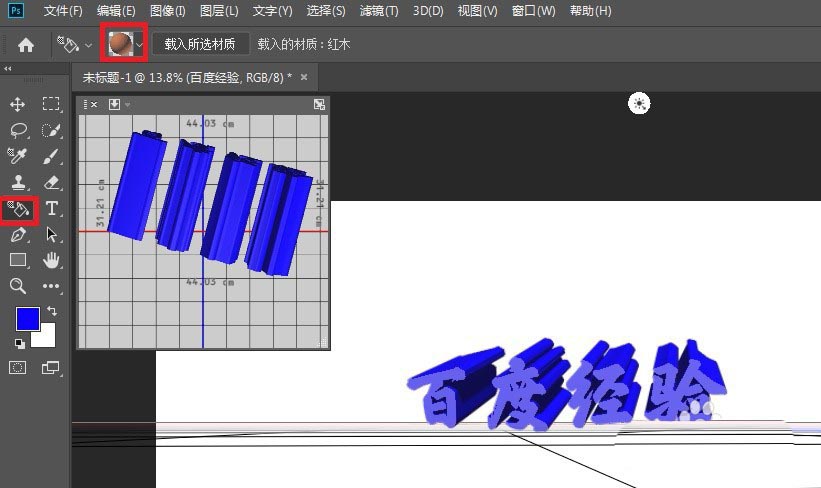Open the 图像(I) menu

tap(168, 11)
